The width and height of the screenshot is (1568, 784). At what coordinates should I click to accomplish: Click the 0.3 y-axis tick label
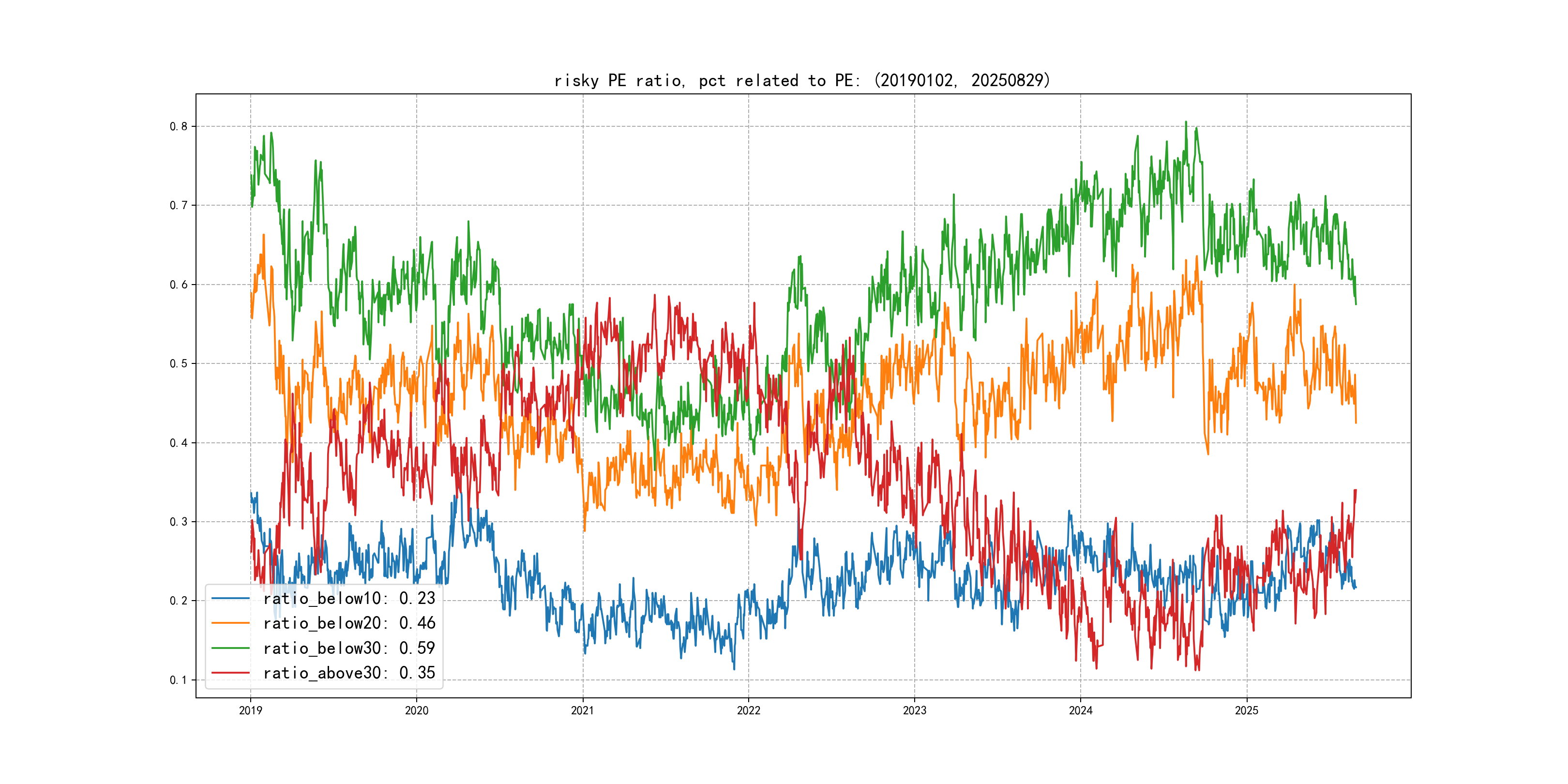tap(179, 522)
